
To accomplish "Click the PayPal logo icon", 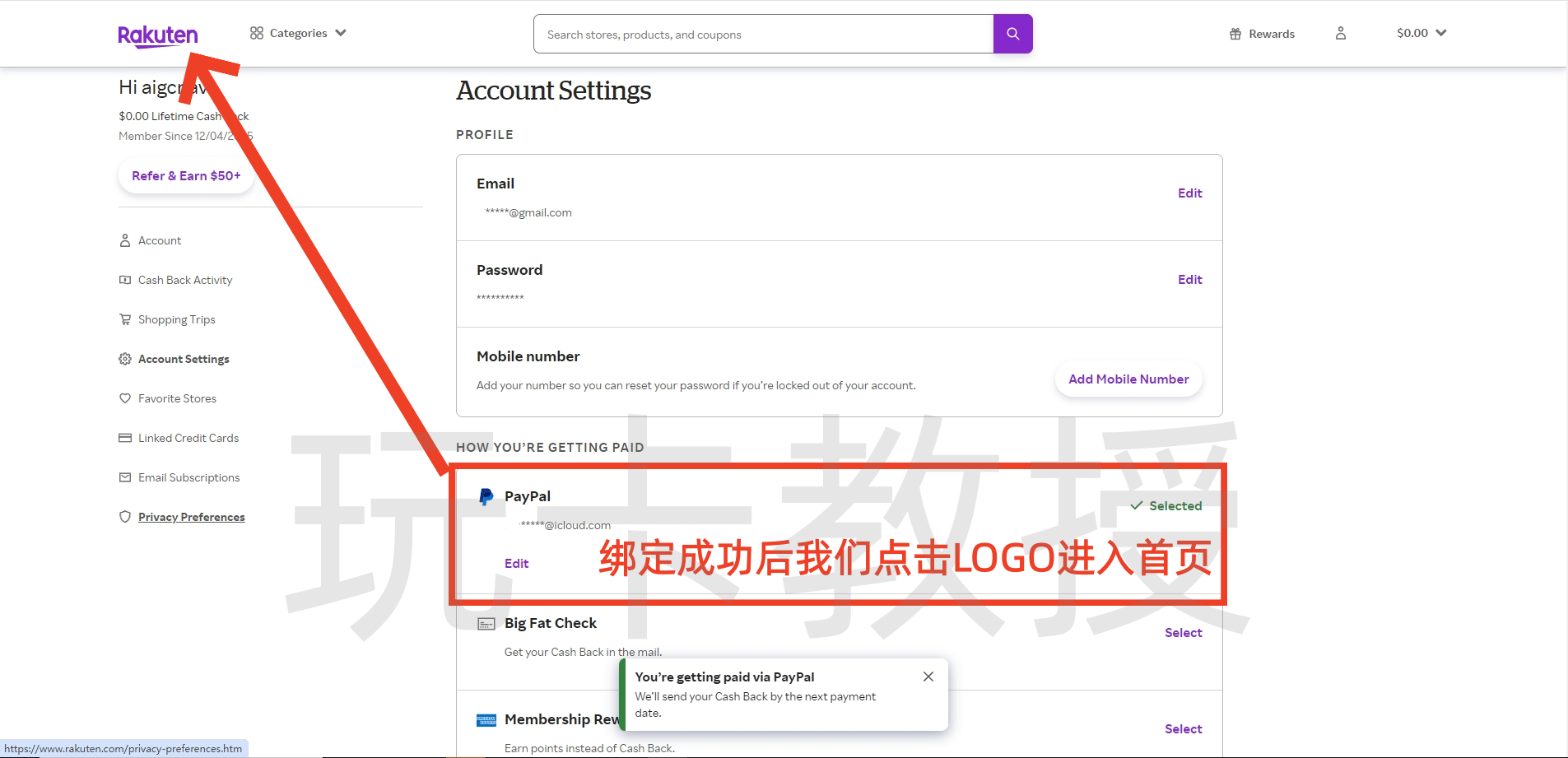I will point(486,497).
